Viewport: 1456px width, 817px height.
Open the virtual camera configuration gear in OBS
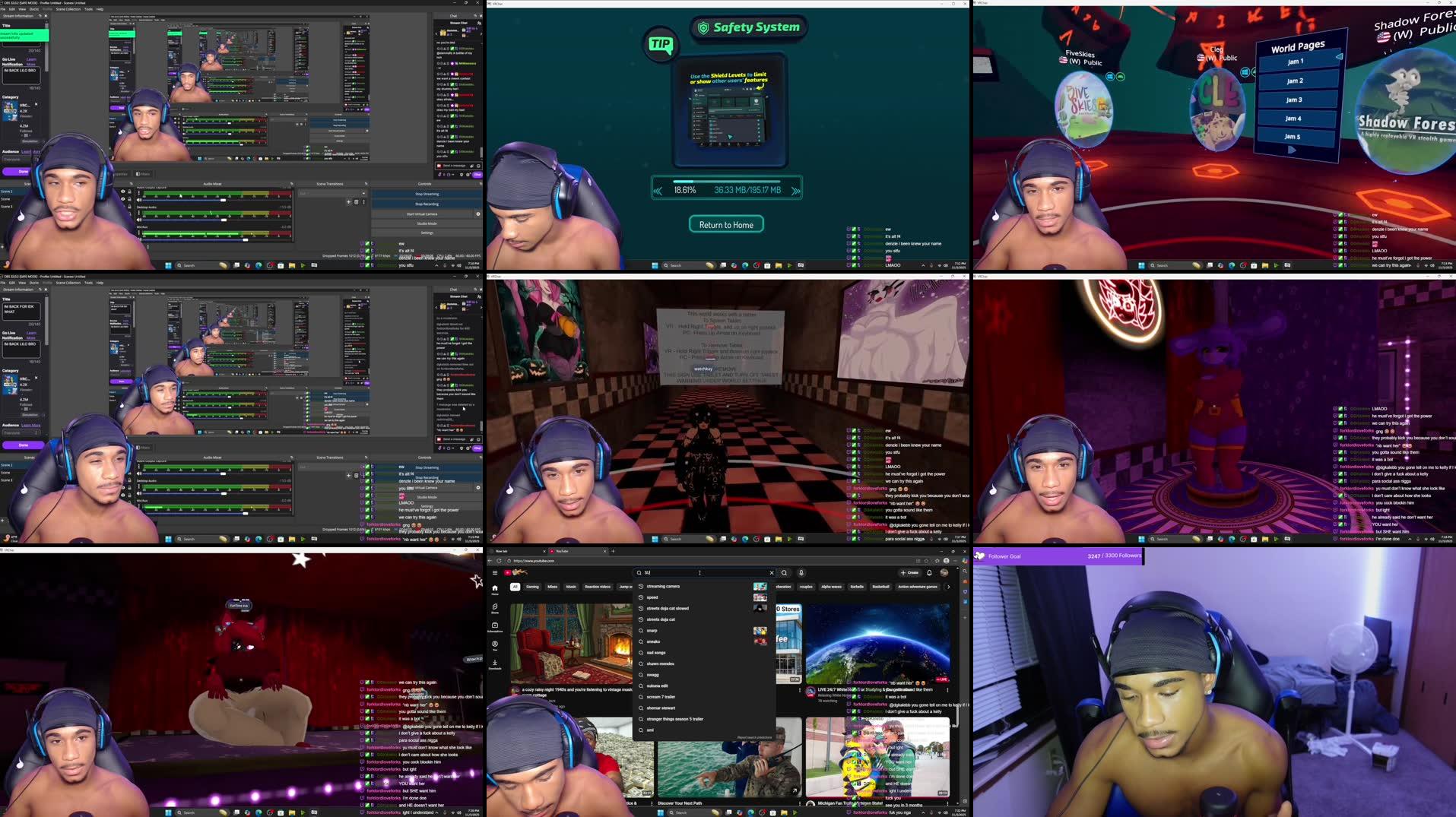point(478,214)
